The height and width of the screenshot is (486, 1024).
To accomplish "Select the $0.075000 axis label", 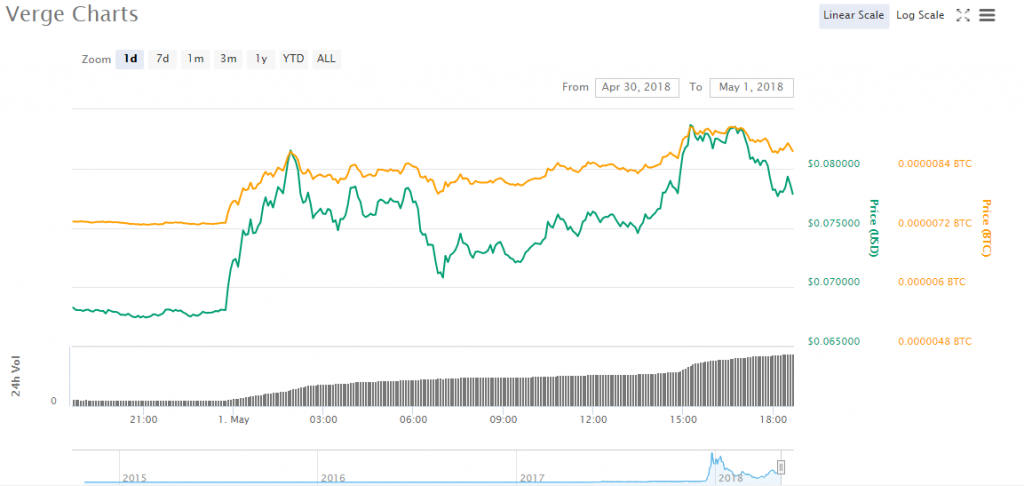I will coord(833,223).
